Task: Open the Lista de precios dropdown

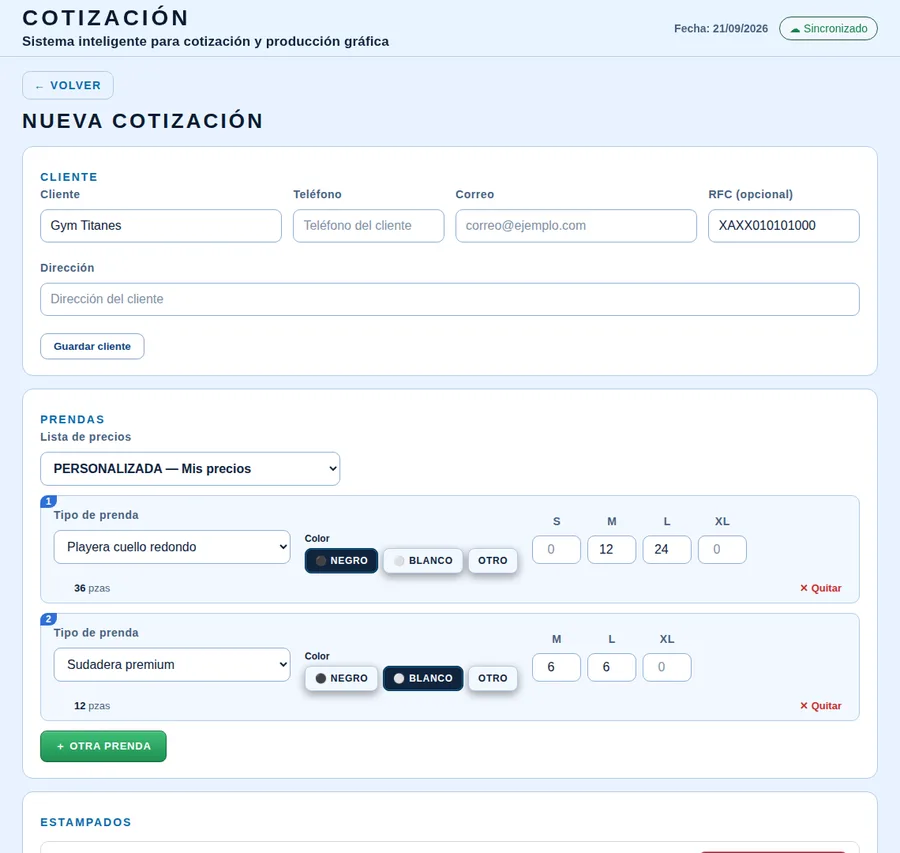Action: coord(190,469)
